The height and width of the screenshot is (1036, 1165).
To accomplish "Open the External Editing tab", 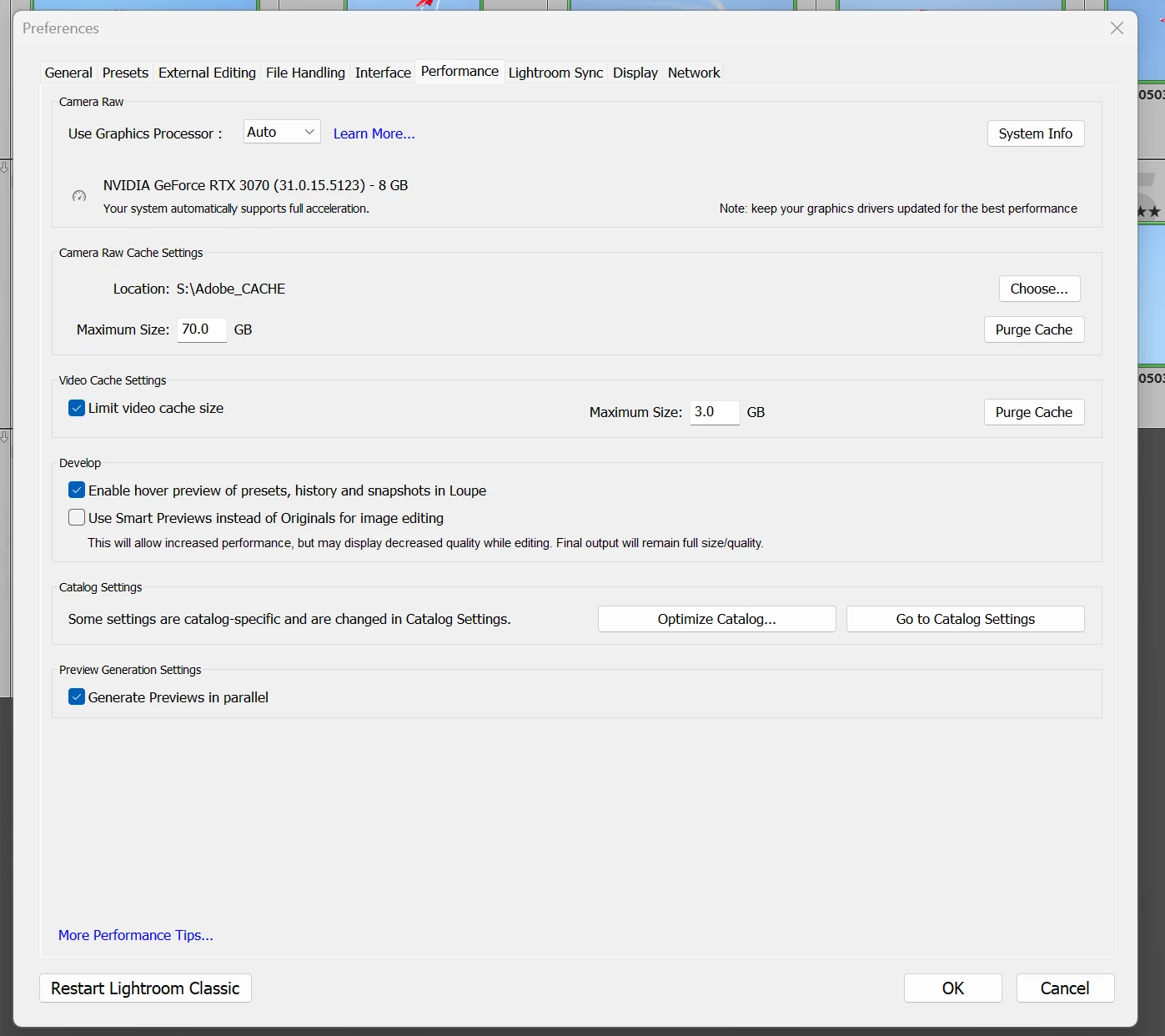I will tap(207, 73).
